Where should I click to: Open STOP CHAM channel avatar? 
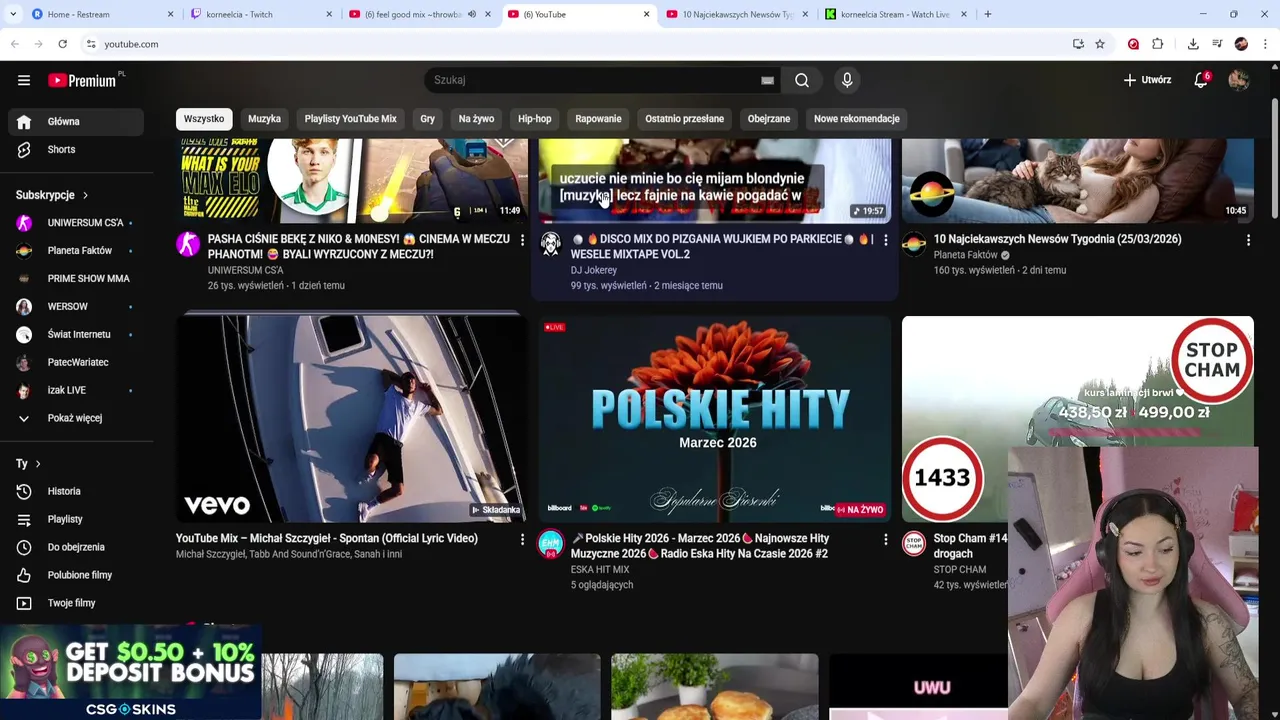914,543
